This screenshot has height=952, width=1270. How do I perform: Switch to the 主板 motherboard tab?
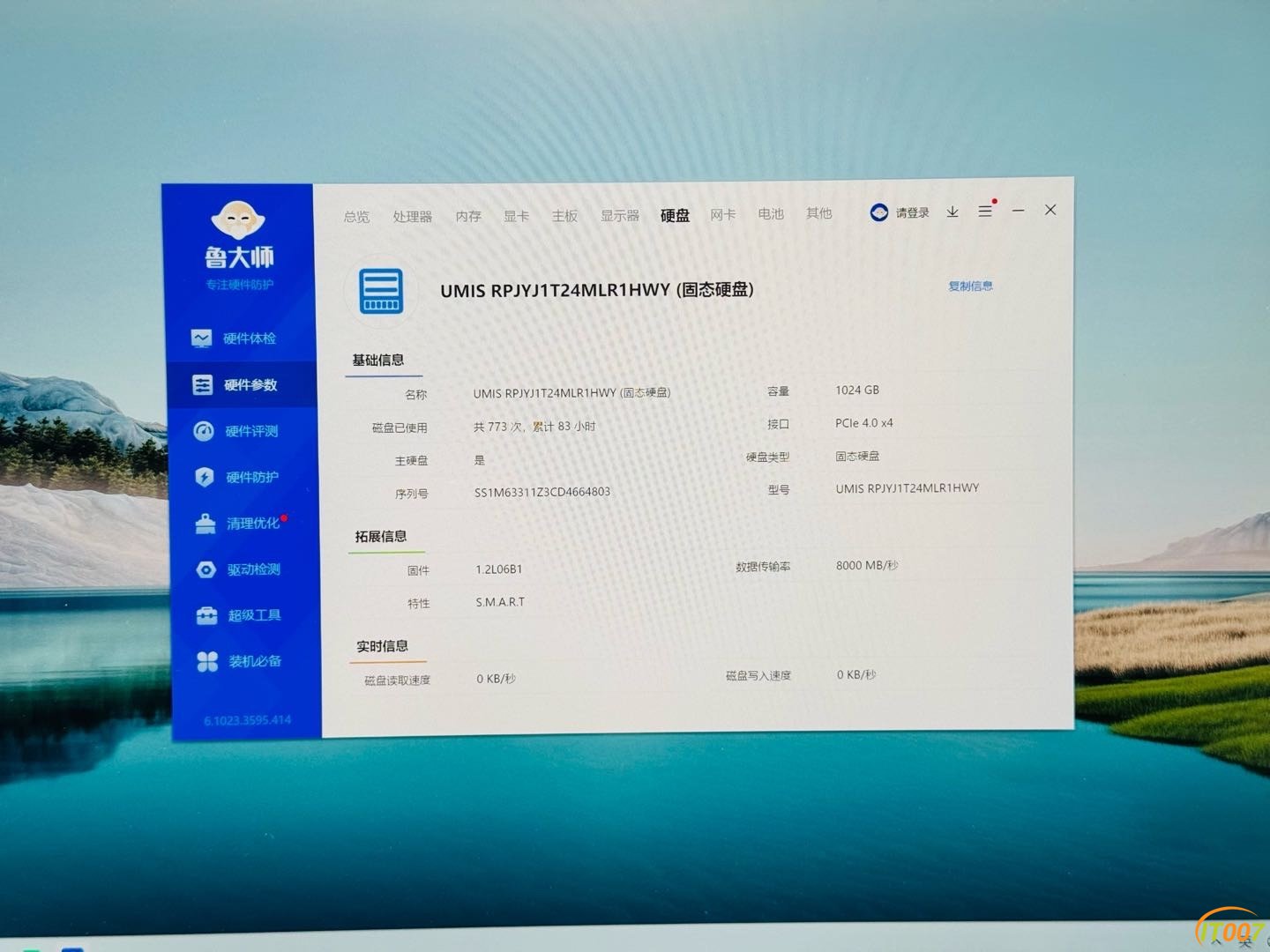tap(564, 216)
